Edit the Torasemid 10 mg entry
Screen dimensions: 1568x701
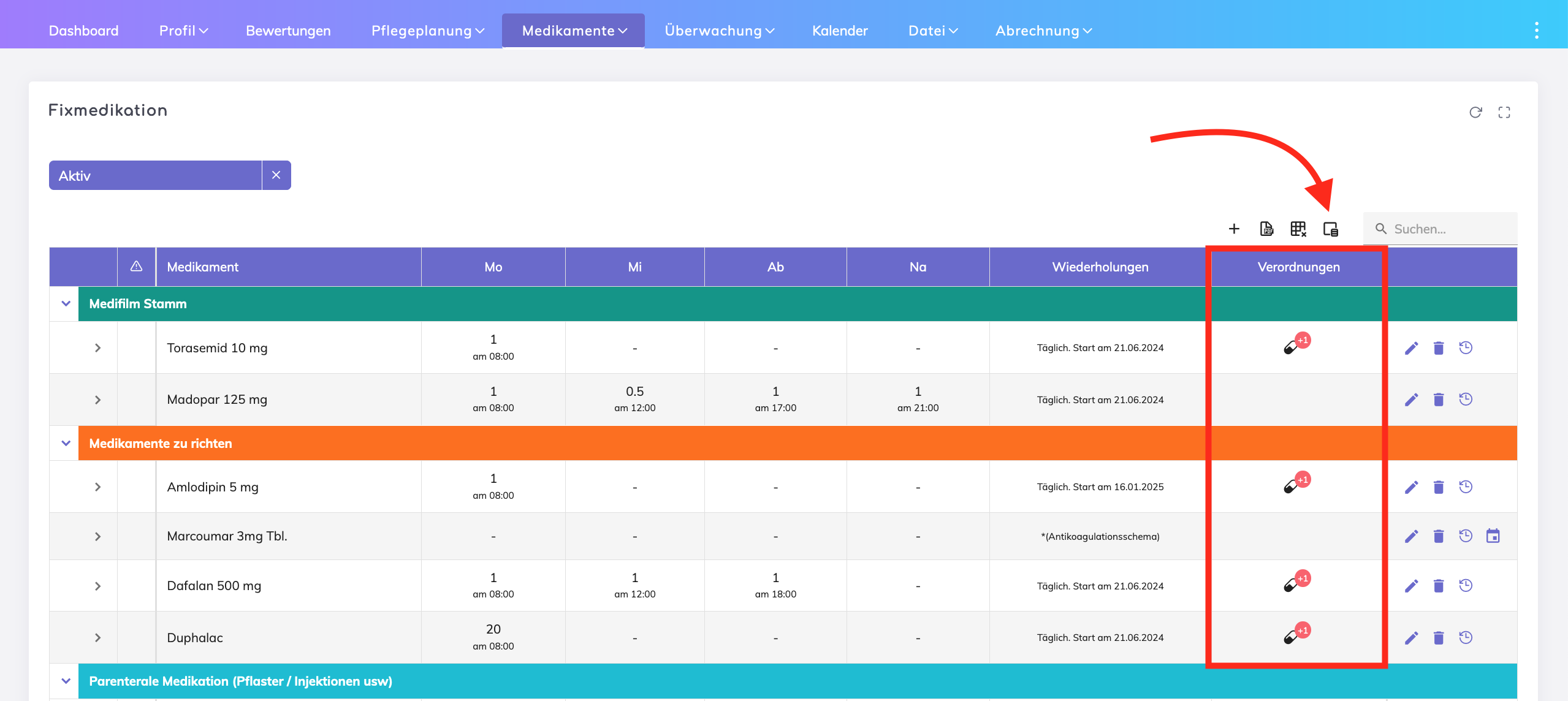tap(1411, 348)
